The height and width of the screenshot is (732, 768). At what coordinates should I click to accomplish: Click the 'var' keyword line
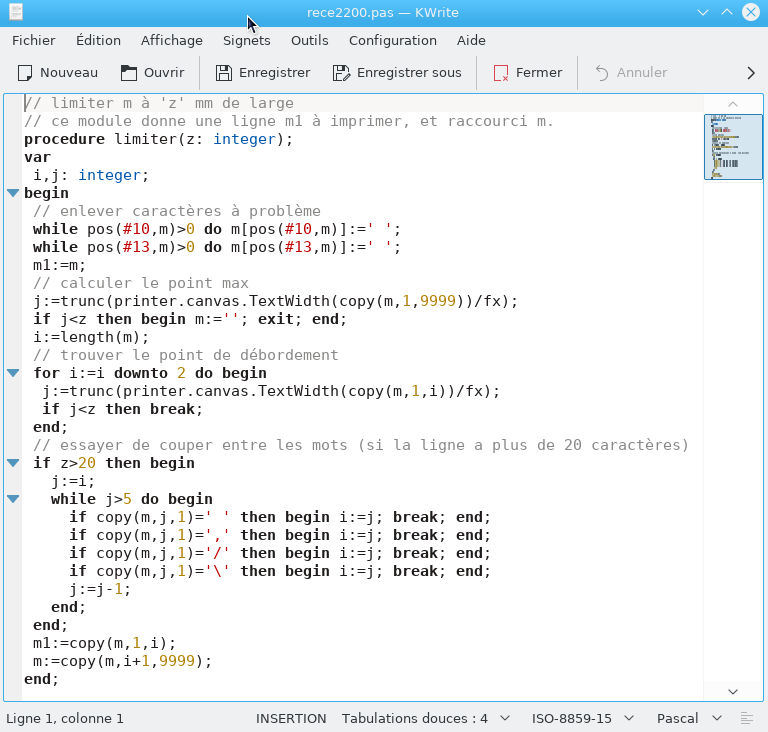pos(37,157)
